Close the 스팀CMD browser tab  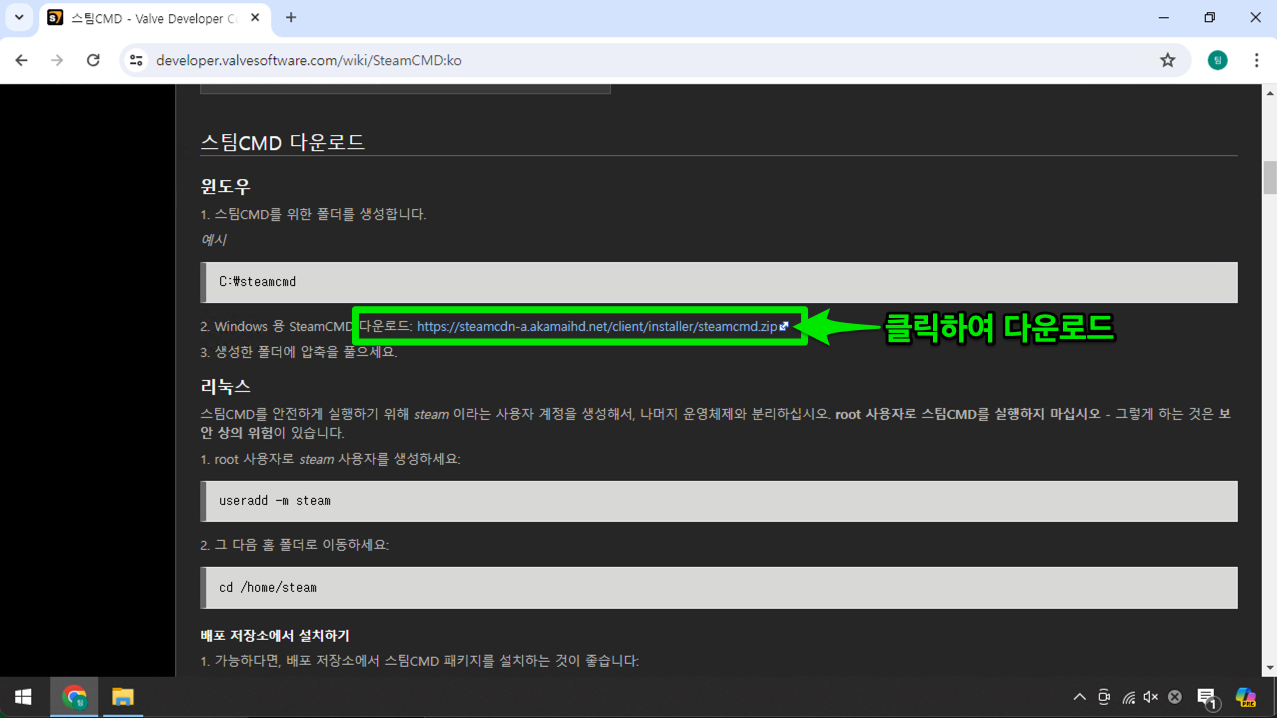coord(255,17)
